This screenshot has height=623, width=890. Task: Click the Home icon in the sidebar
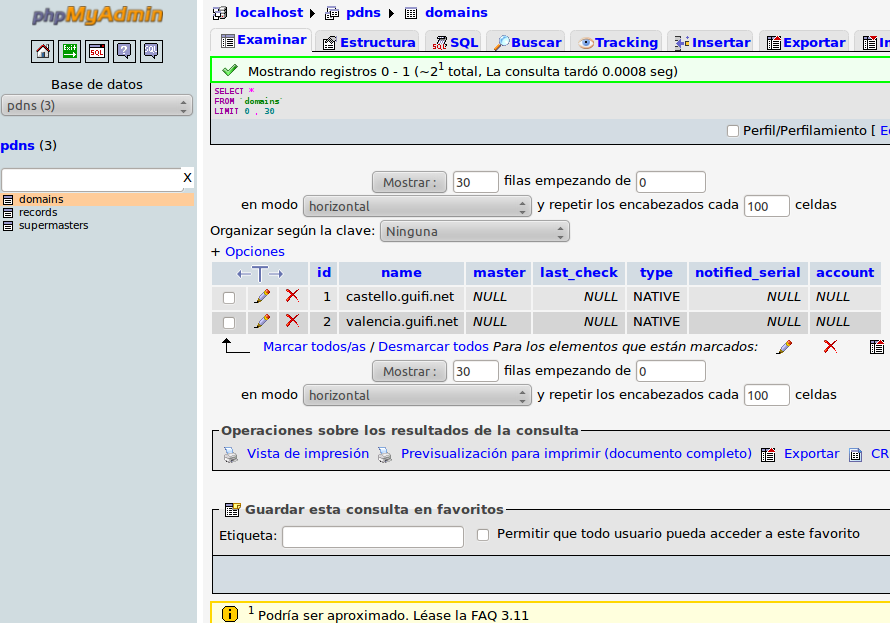tap(43, 51)
